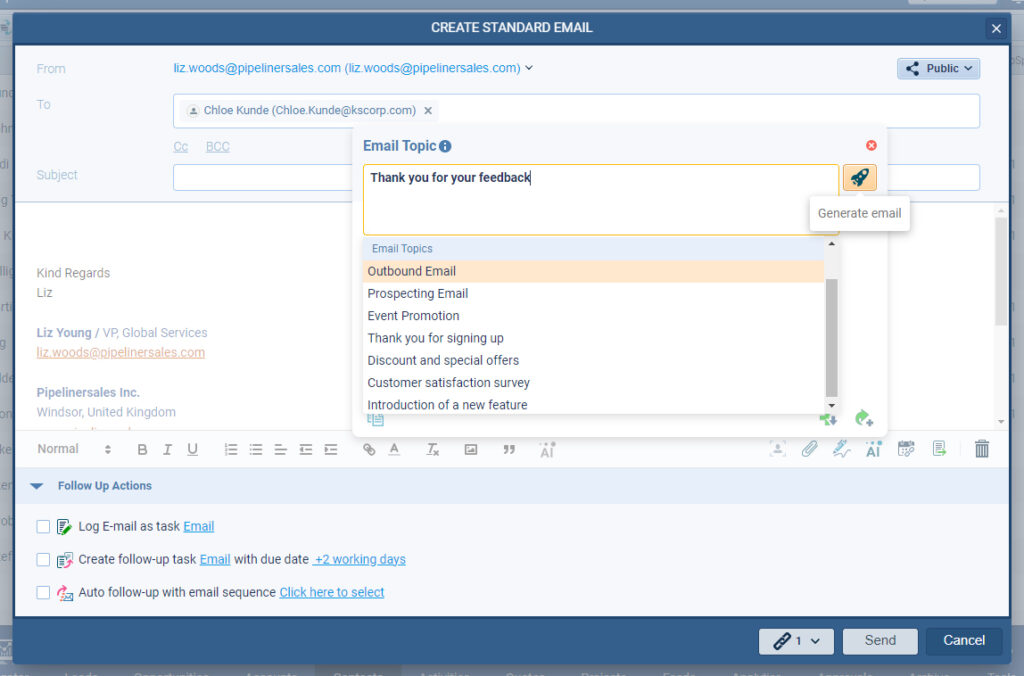The width and height of the screenshot is (1024, 676).
Task: Apply bold formatting in the email editor
Action: pyautogui.click(x=142, y=449)
